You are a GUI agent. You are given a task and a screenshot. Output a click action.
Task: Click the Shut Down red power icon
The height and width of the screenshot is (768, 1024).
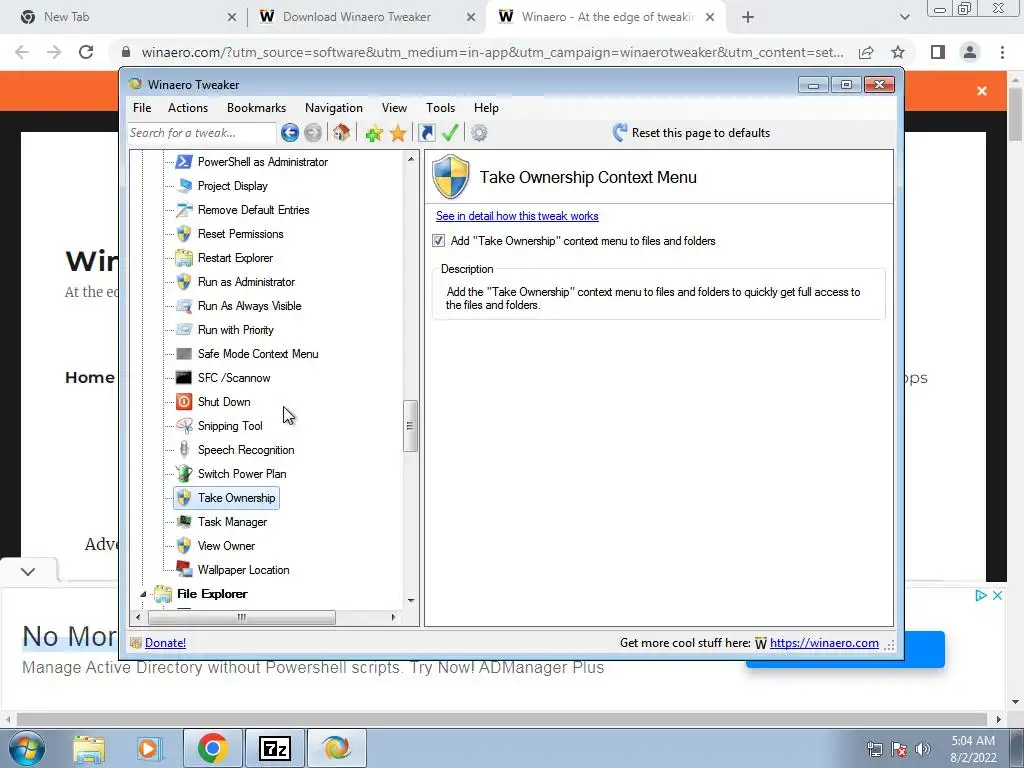[184, 402]
